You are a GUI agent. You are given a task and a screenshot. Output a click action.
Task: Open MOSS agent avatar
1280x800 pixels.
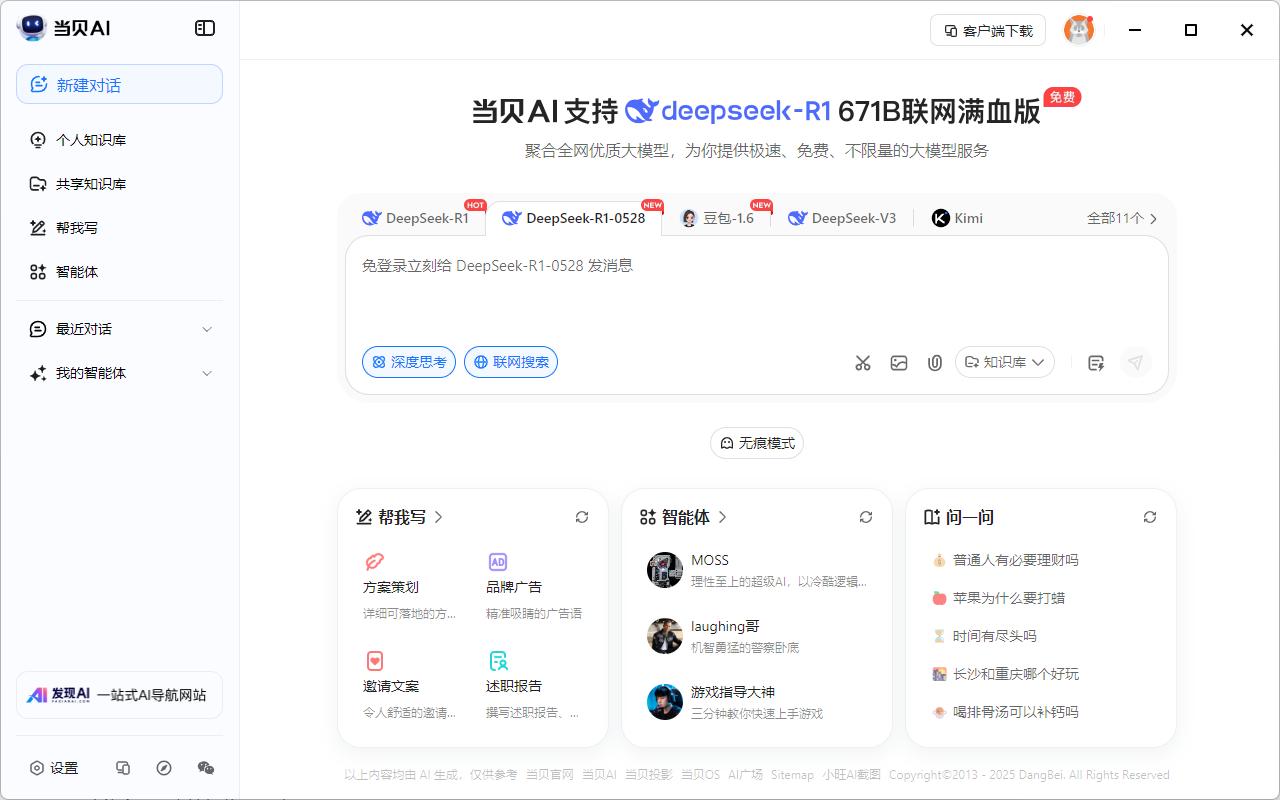point(665,570)
